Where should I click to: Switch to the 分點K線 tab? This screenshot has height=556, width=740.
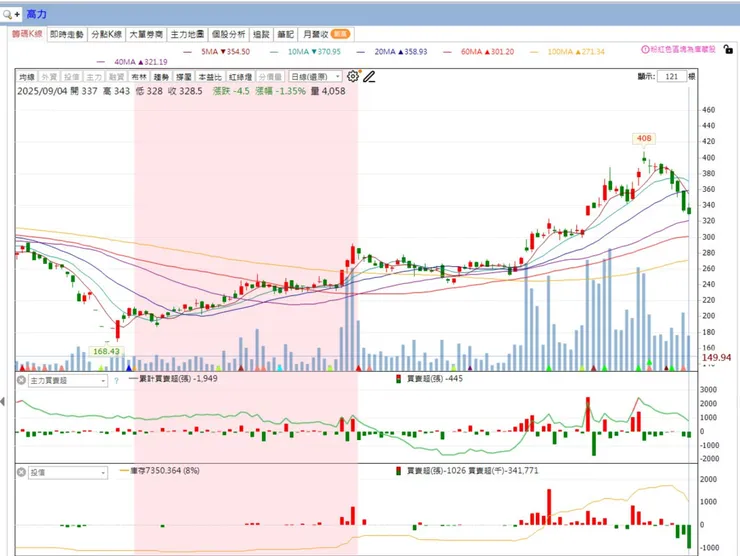[x=107, y=34]
